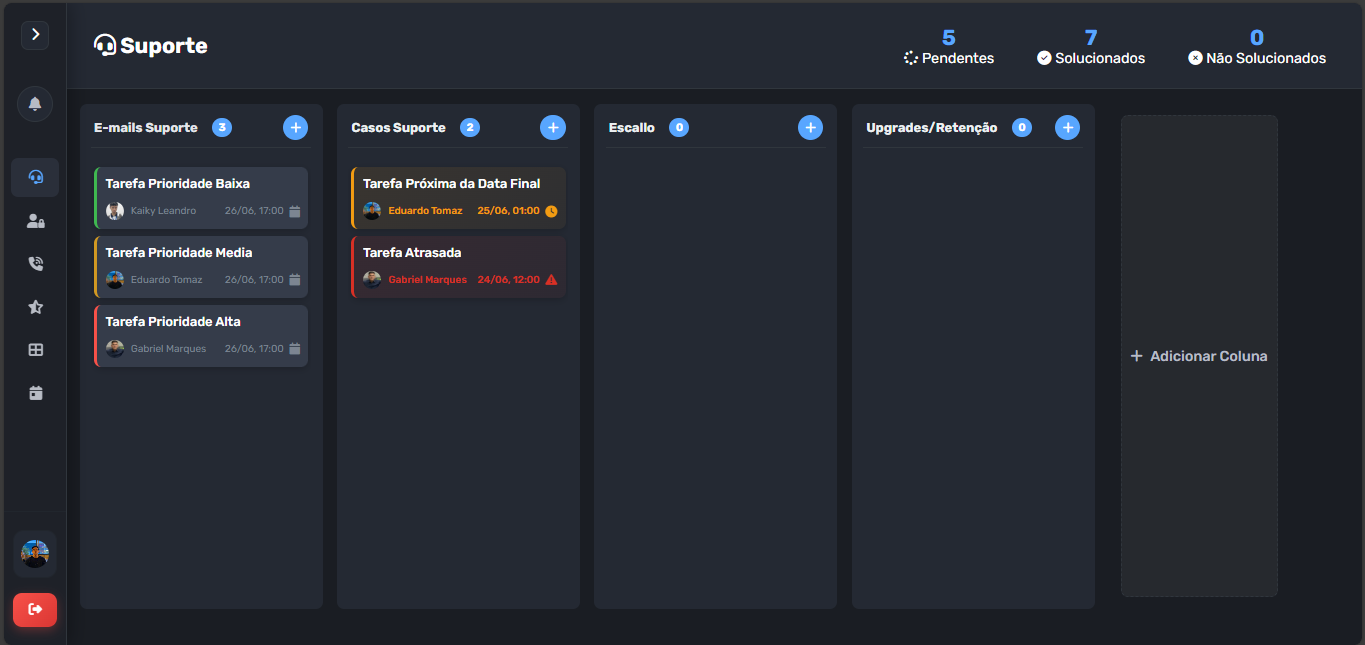This screenshot has width=1365, height=645.
Task: Open the notifications bell
Action: [35, 104]
